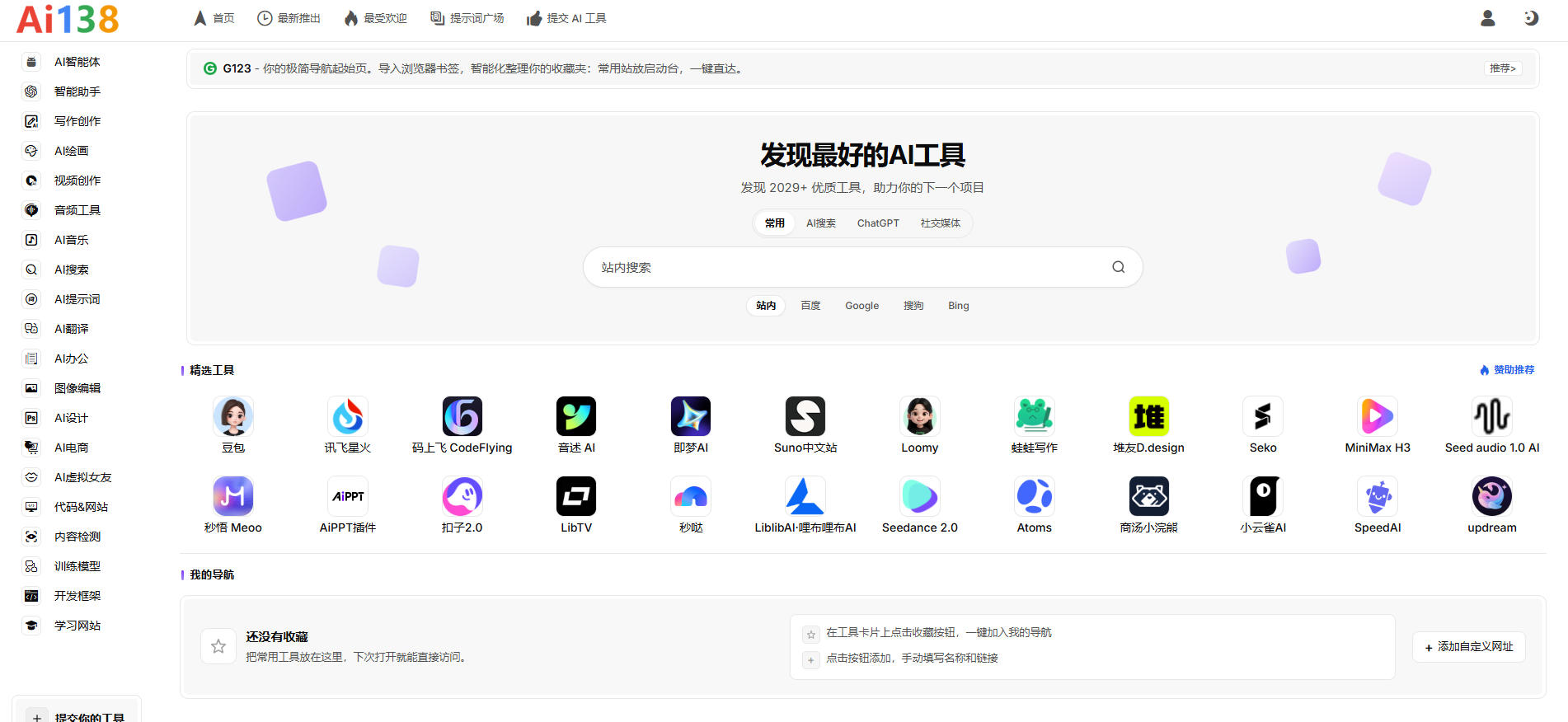Open the LibTV icon
The image size is (1568, 722).
tap(576, 496)
